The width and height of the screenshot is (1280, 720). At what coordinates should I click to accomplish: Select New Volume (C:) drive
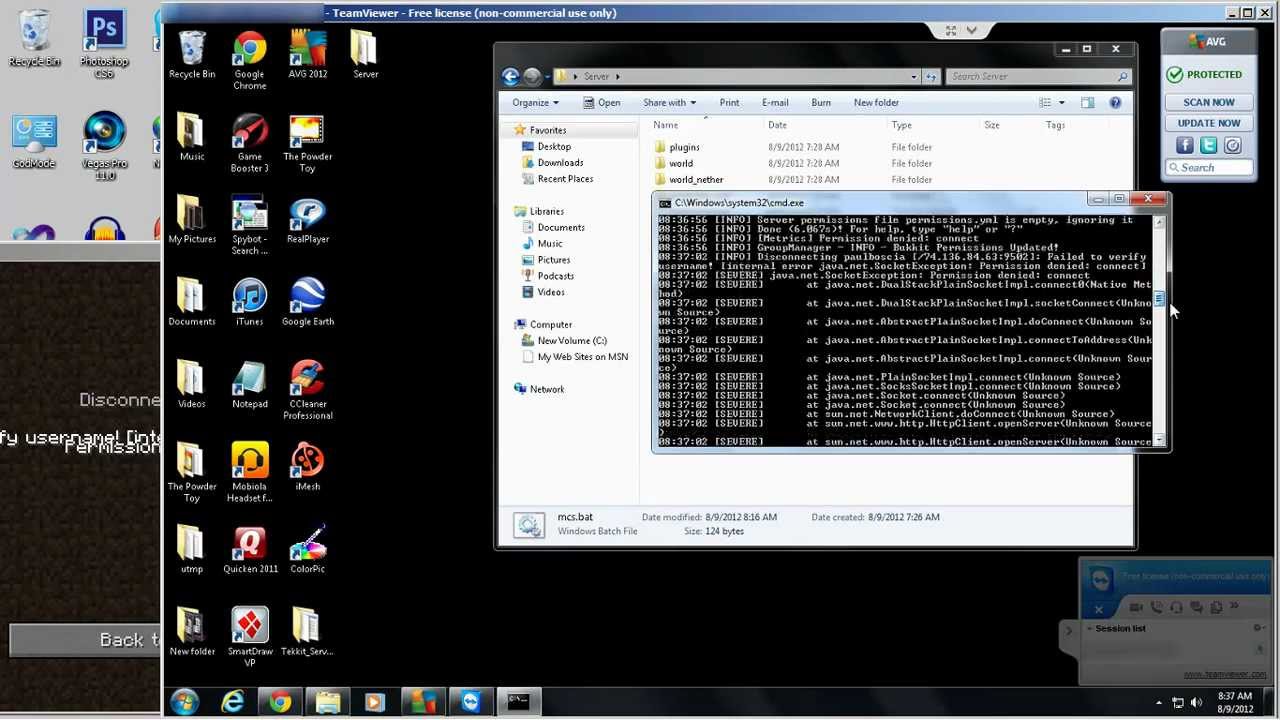point(572,341)
